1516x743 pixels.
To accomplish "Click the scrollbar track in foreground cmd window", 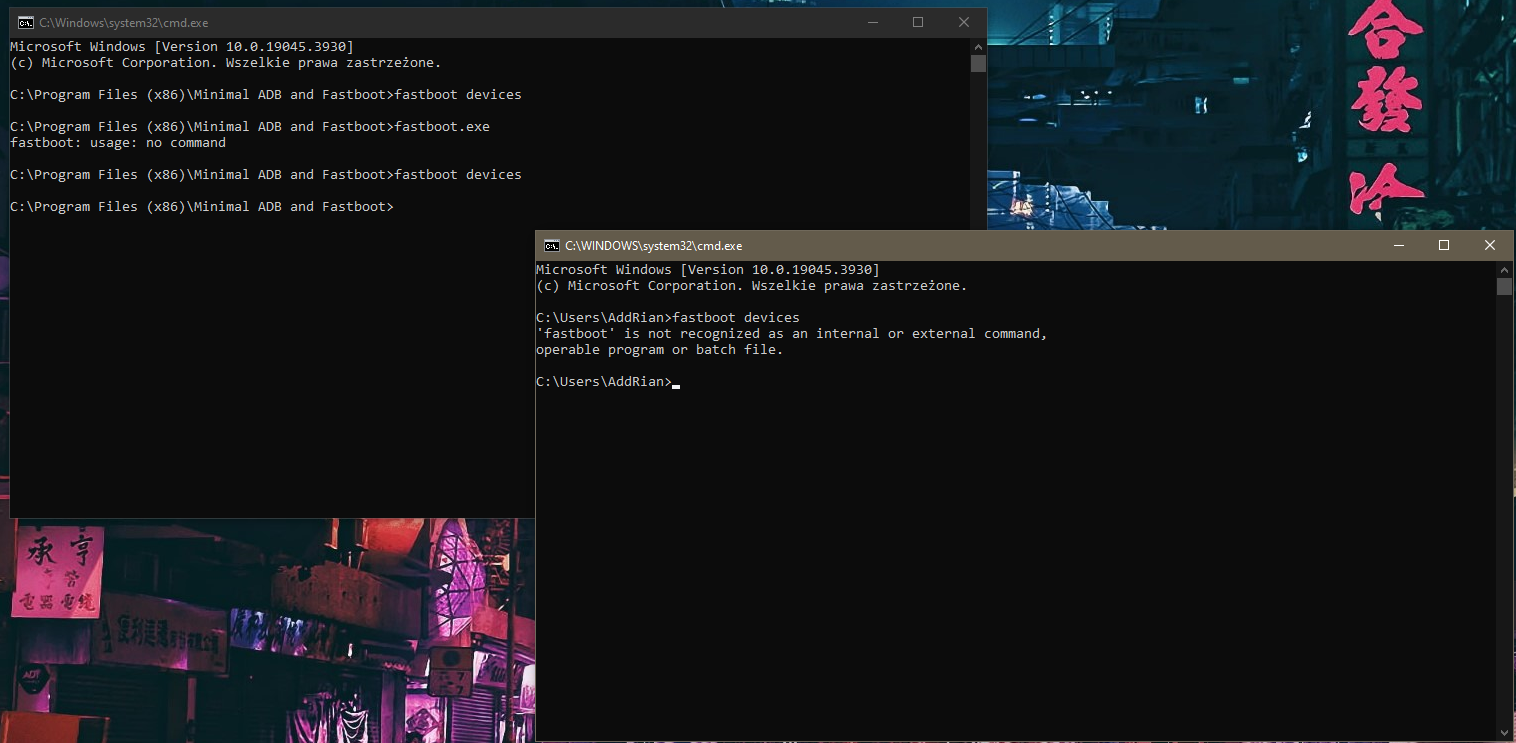I will [x=1504, y=500].
